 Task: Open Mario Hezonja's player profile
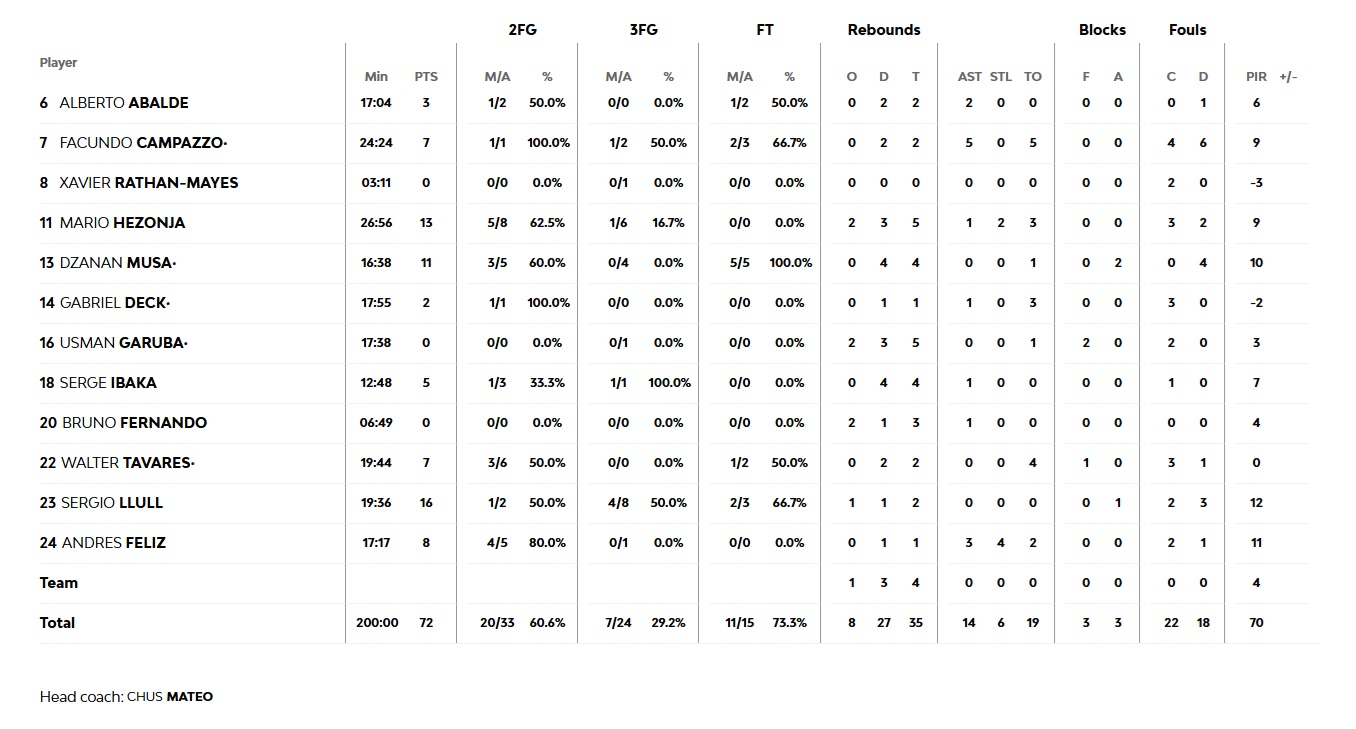coord(122,223)
